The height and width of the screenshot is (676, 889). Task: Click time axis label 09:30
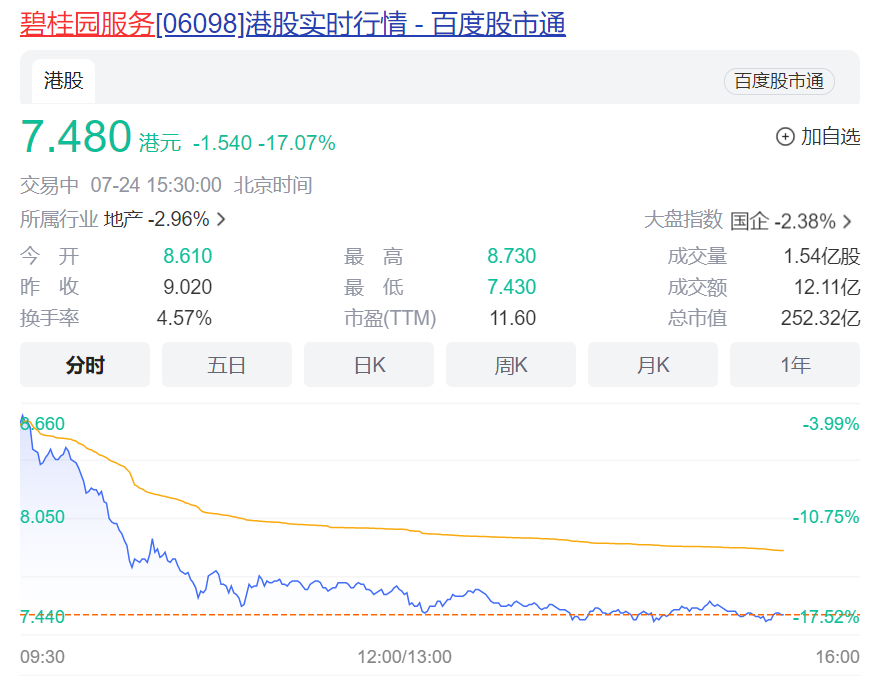coord(43,657)
